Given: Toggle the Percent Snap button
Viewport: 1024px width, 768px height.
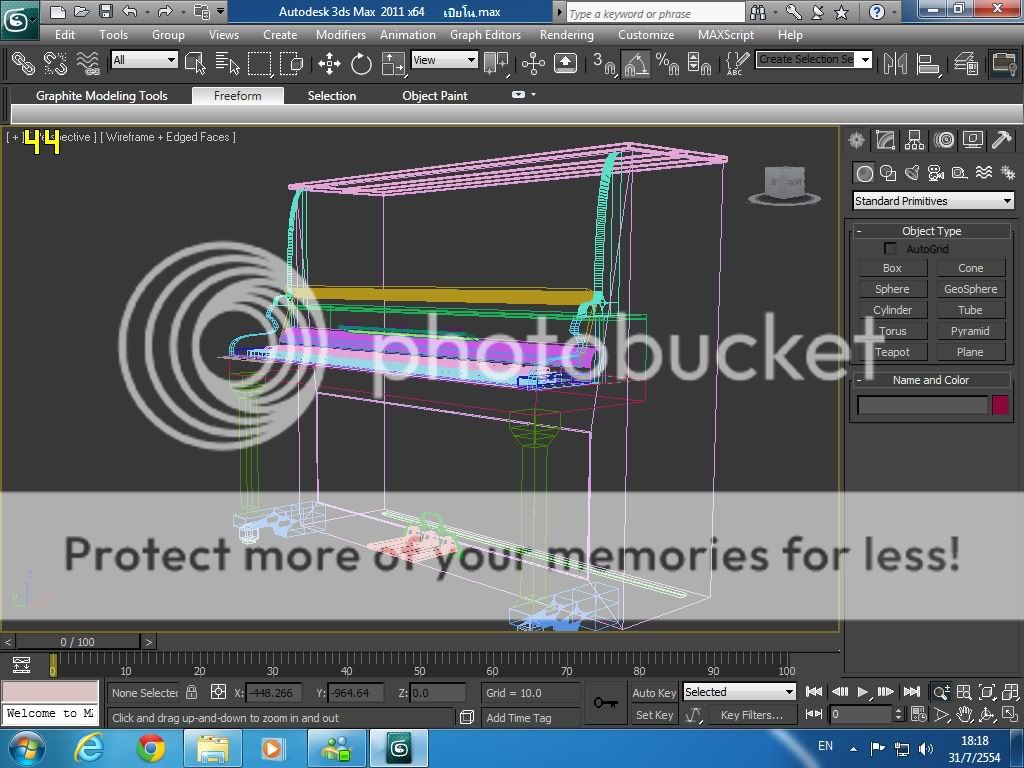Looking at the screenshot, I should click(667, 63).
